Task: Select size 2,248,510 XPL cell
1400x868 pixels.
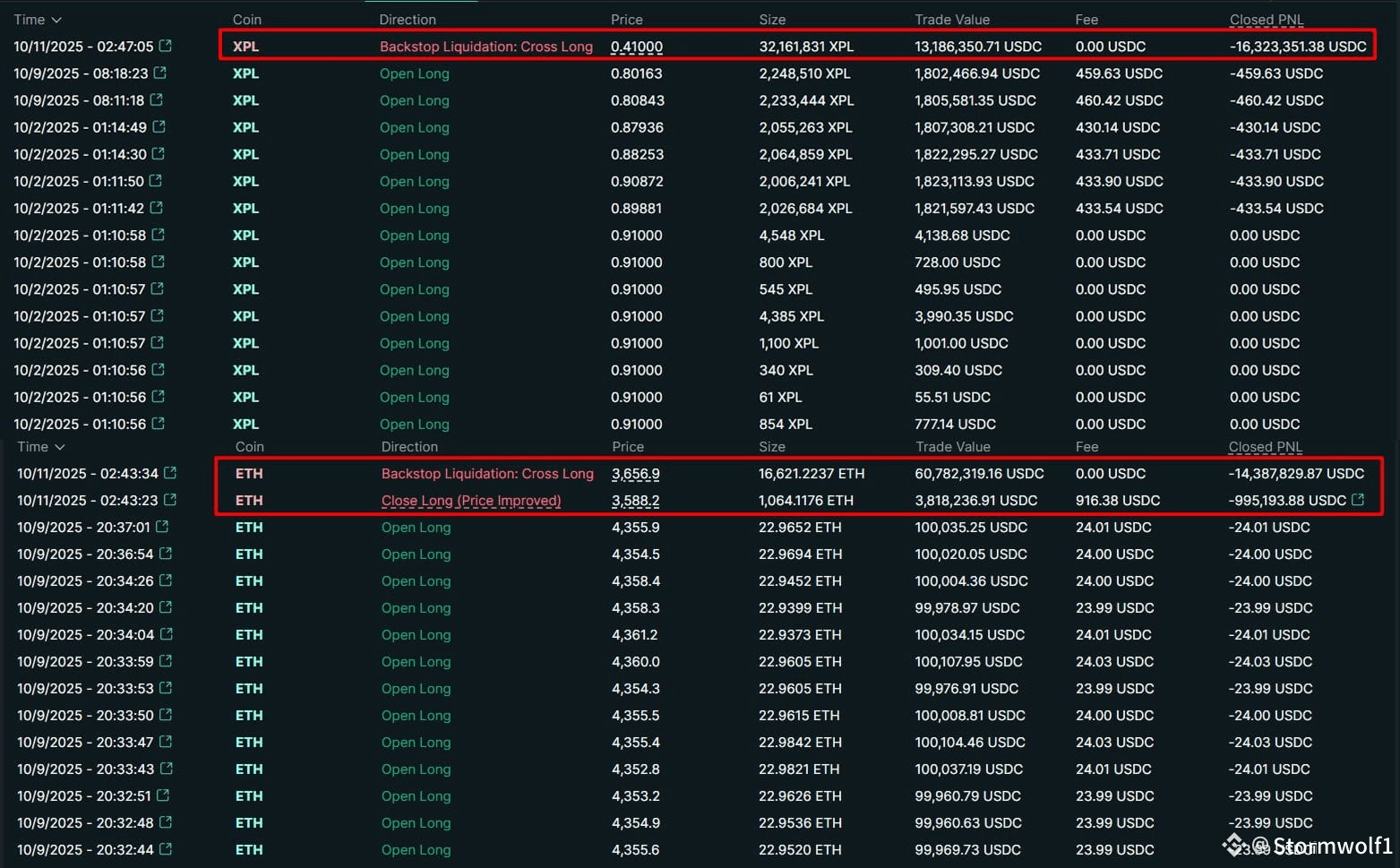Action: point(803,73)
